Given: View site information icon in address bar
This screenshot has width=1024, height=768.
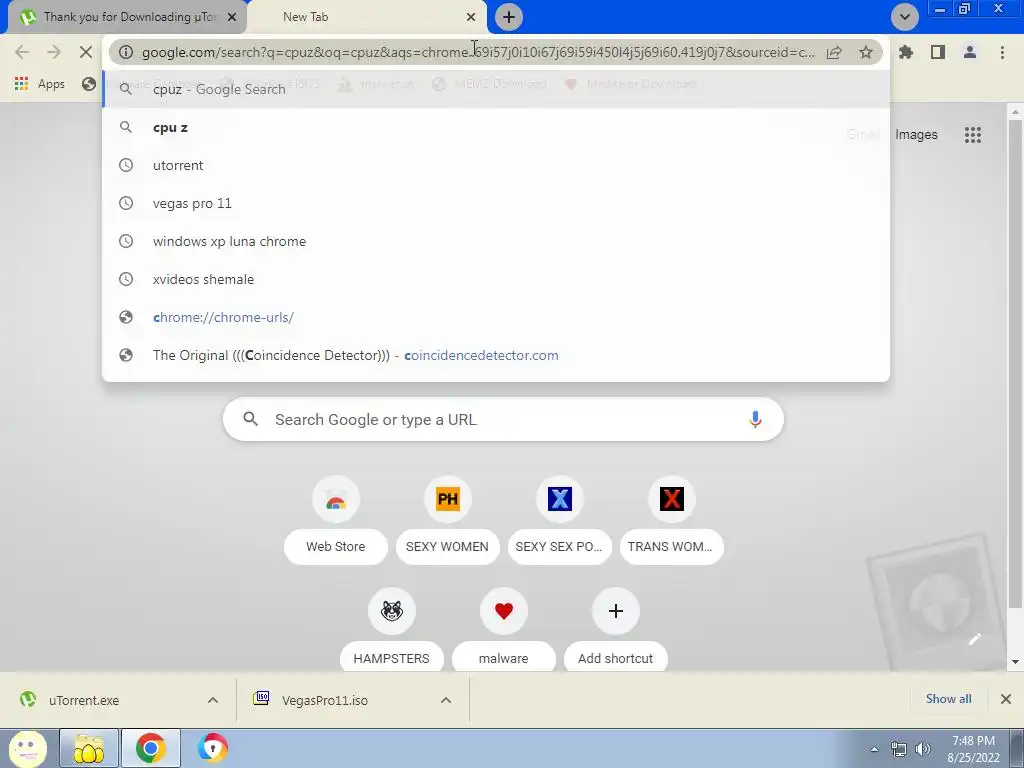Looking at the screenshot, I should 126,52.
